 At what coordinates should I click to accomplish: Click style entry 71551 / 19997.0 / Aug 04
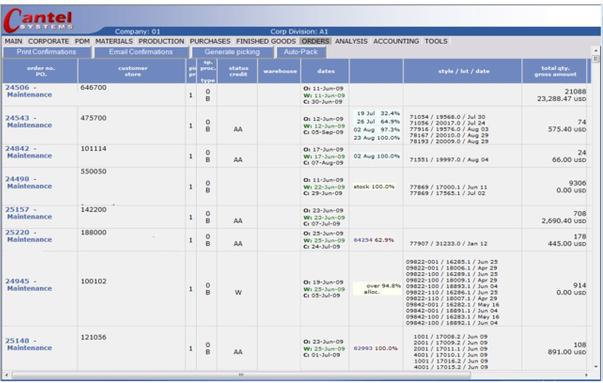click(x=449, y=160)
